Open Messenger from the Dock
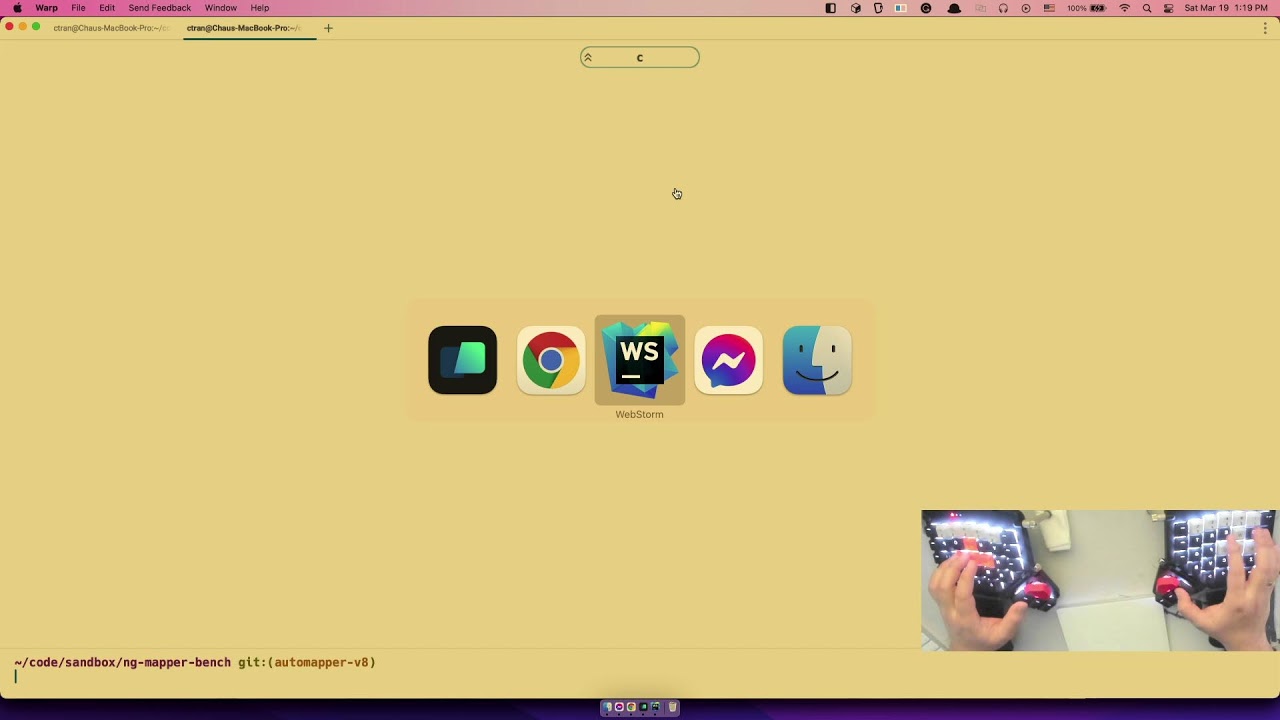The height and width of the screenshot is (720, 1280). 619,707
